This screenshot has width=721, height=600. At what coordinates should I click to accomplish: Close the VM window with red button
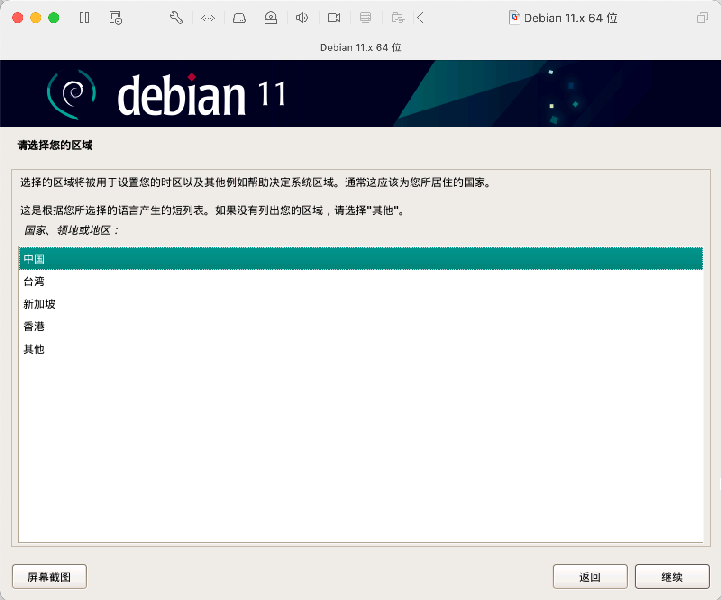click(17, 18)
